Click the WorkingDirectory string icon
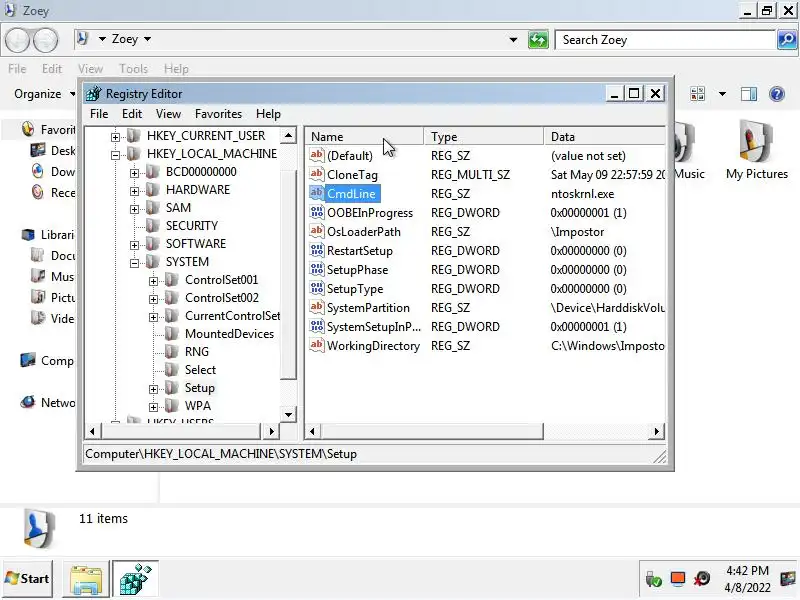800x600 pixels. point(317,345)
